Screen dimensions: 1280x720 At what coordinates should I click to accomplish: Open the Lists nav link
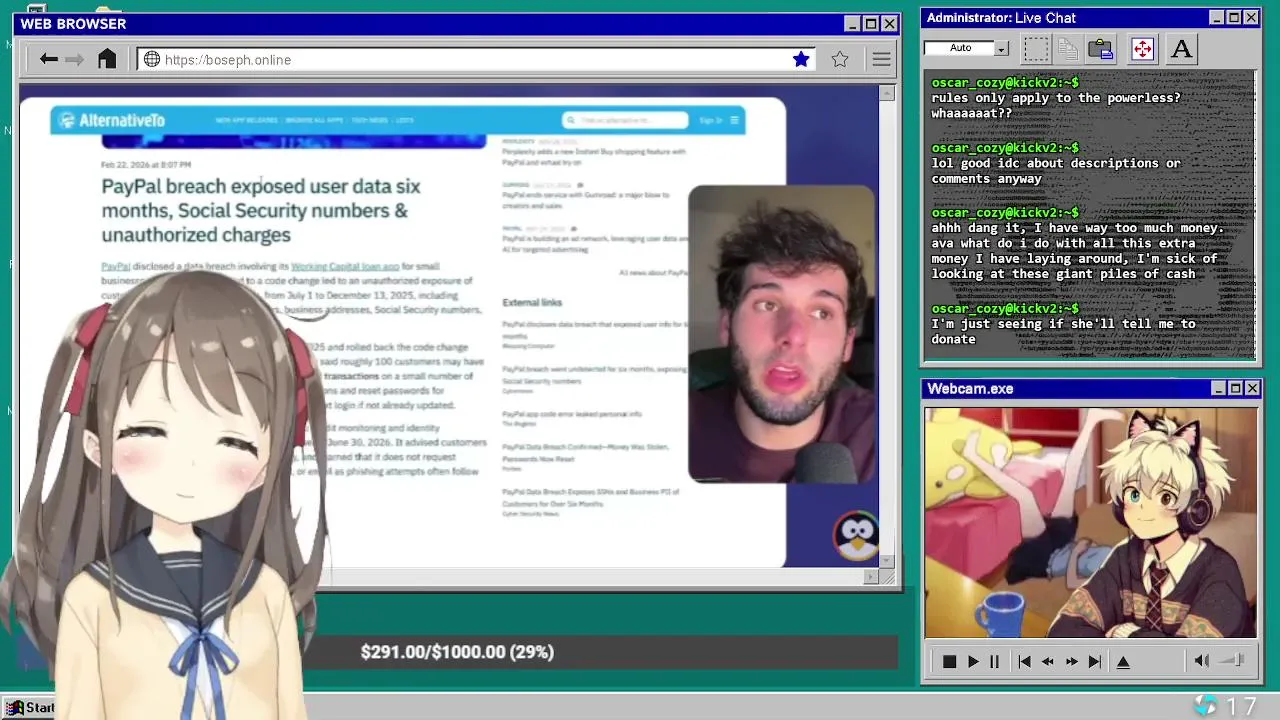pos(404,120)
